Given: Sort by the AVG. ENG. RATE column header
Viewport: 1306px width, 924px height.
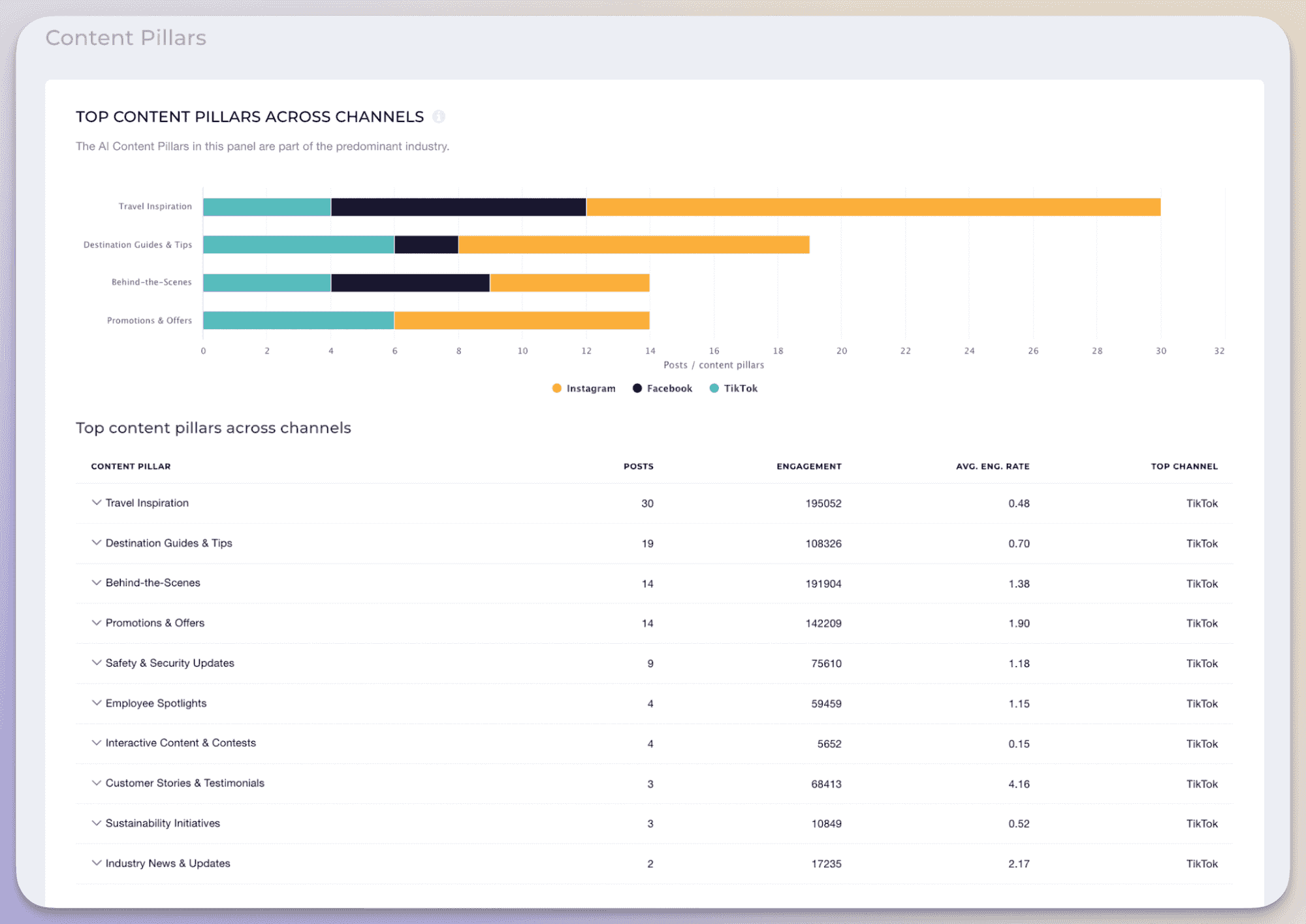Looking at the screenshot, I should point(993,466).
